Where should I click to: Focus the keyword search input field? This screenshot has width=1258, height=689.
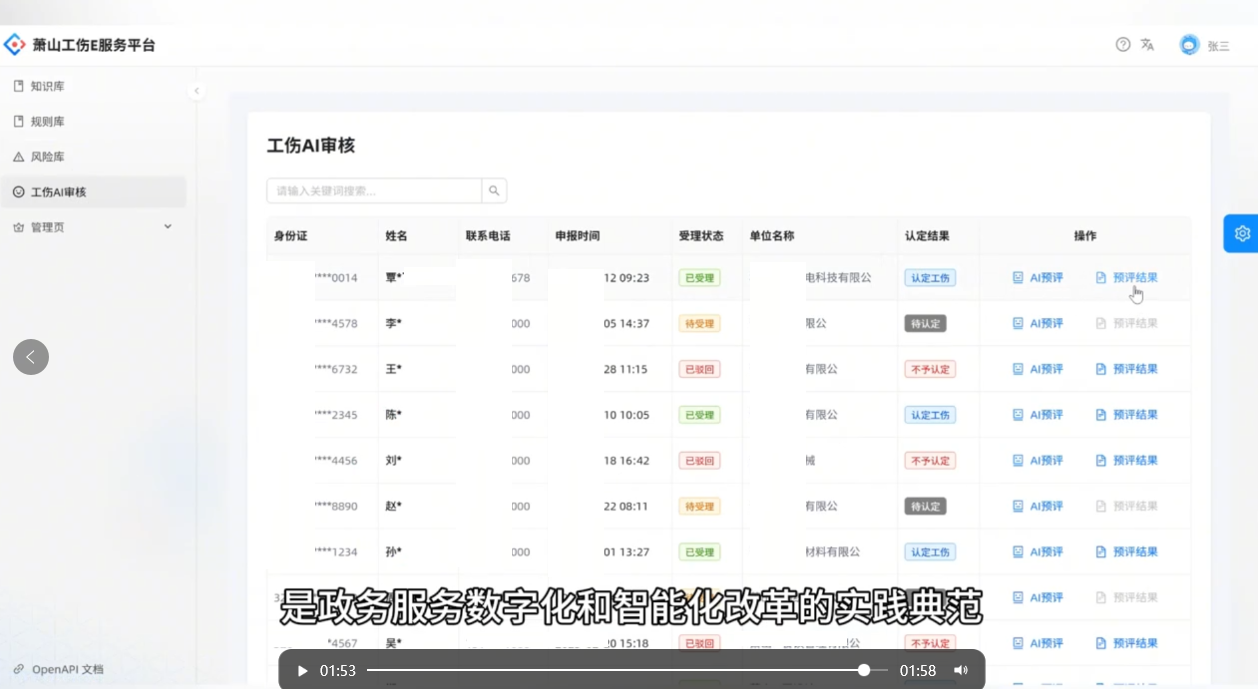[x=374, y=191]
